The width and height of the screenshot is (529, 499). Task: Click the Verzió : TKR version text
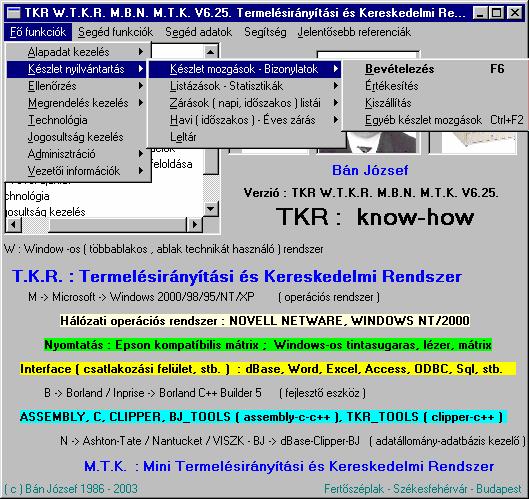[x=371, y=193]
